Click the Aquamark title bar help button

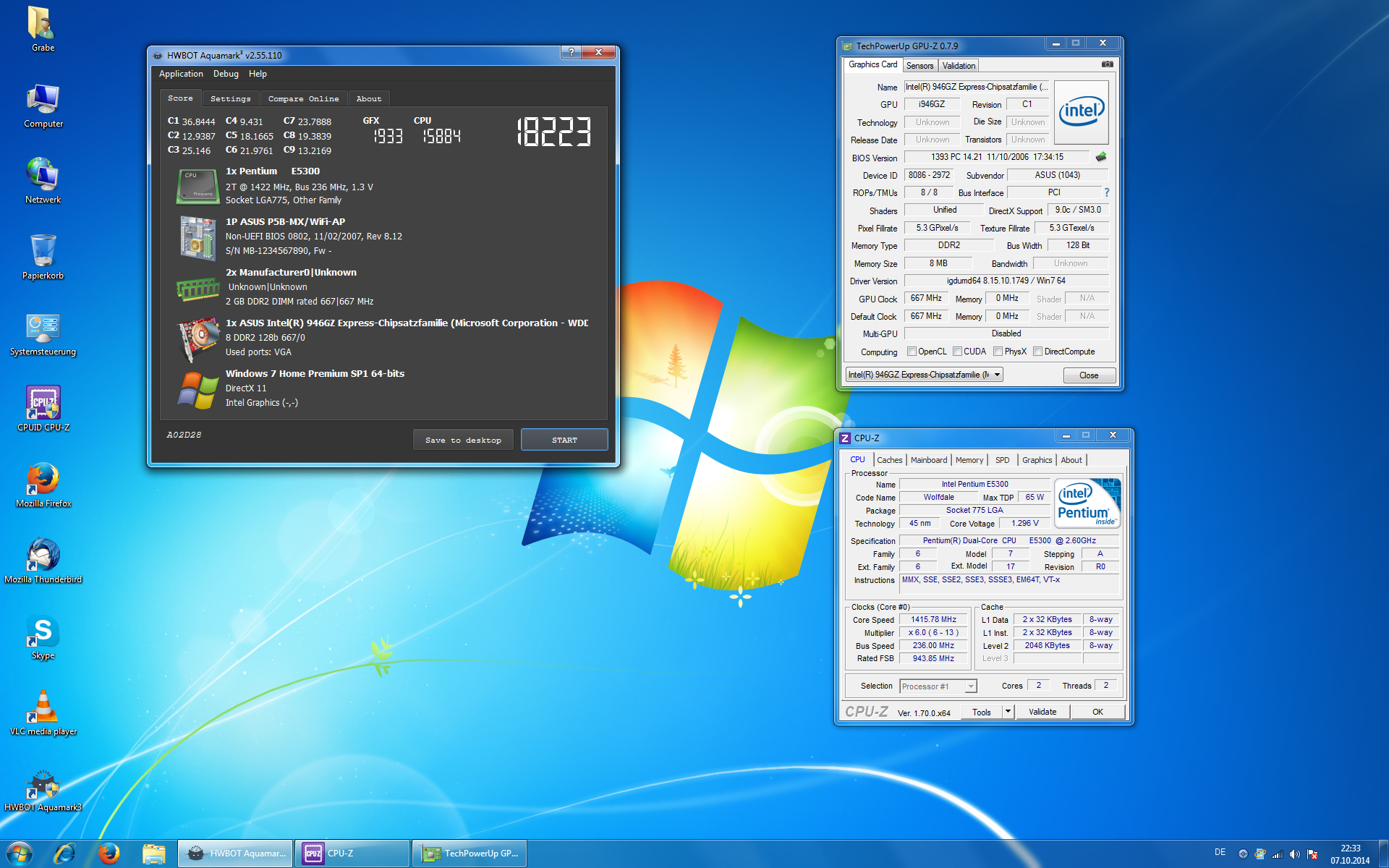point(572,52)
